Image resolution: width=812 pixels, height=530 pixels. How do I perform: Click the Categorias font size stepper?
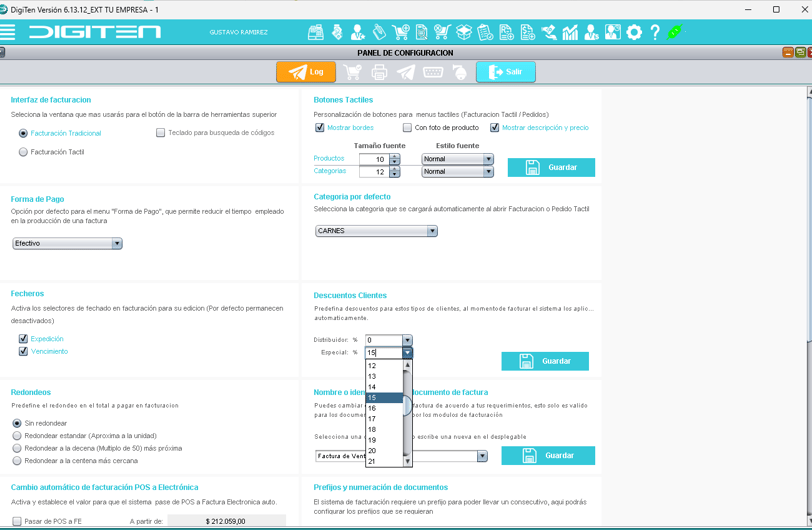[395, 172]
